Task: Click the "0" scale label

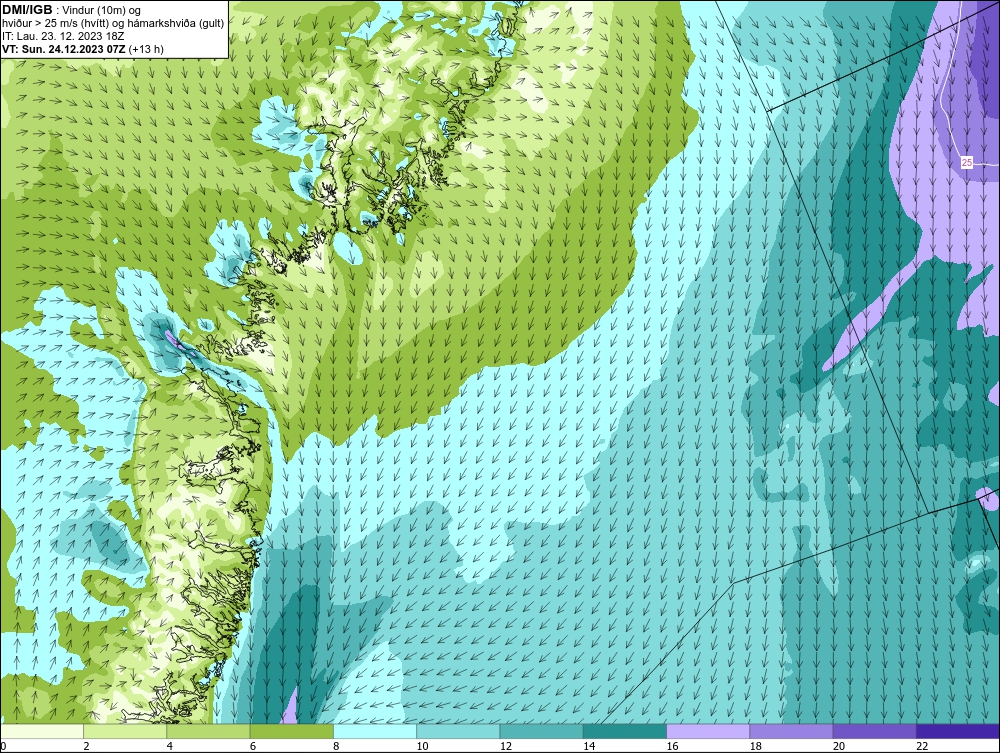Action: 3,746
